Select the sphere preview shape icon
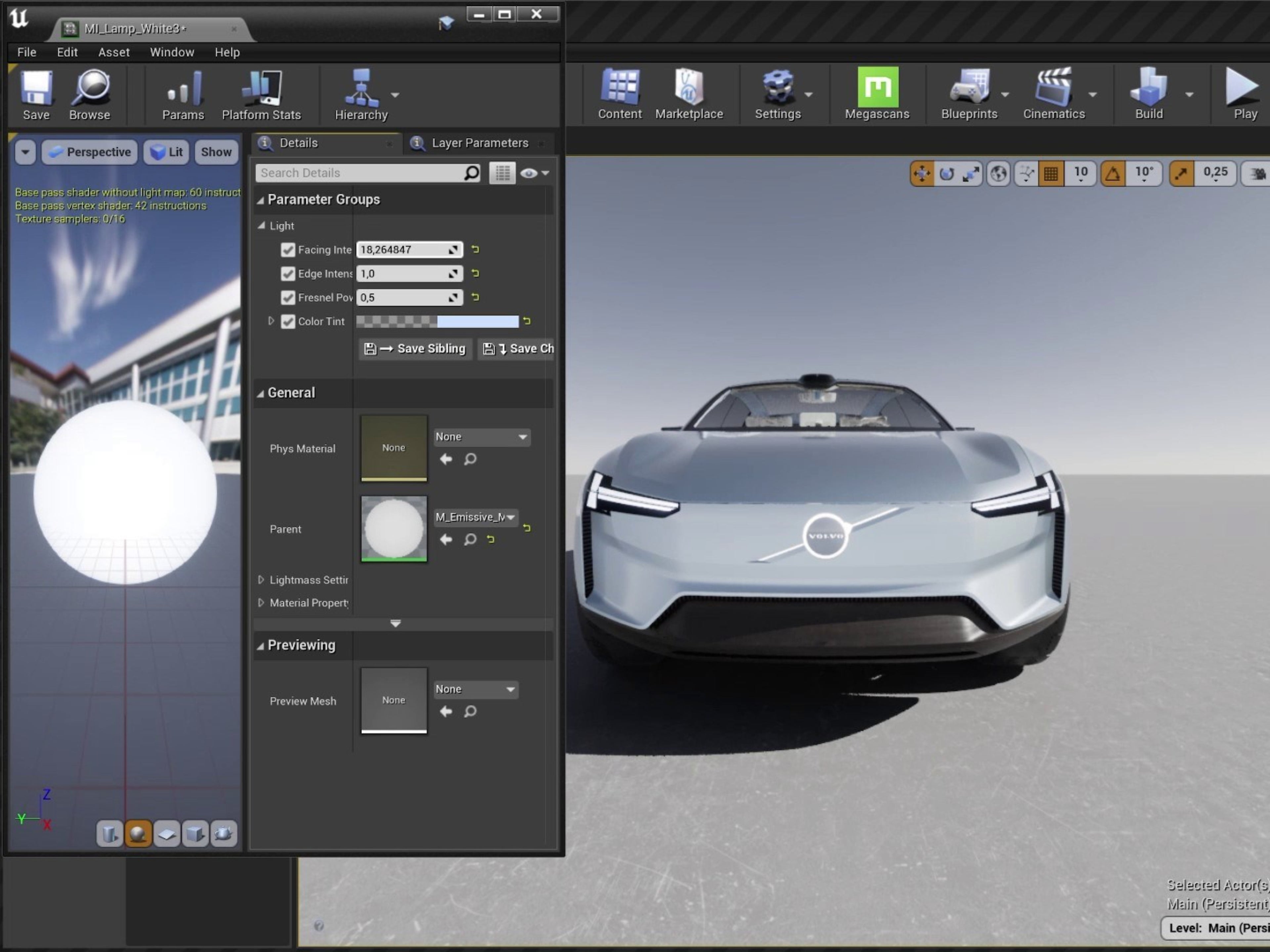Image resolution: width=1270 pixels, height=952 pixels. (138, 833)
